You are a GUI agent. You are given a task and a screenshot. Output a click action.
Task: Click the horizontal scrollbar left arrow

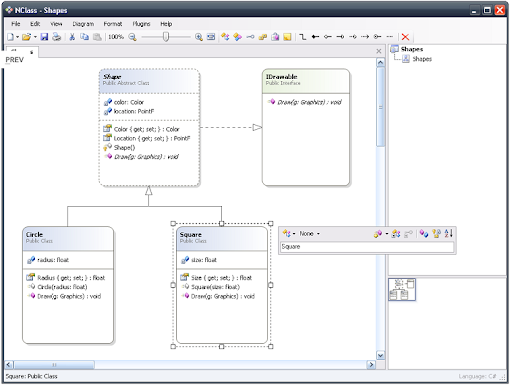(9, 365)
